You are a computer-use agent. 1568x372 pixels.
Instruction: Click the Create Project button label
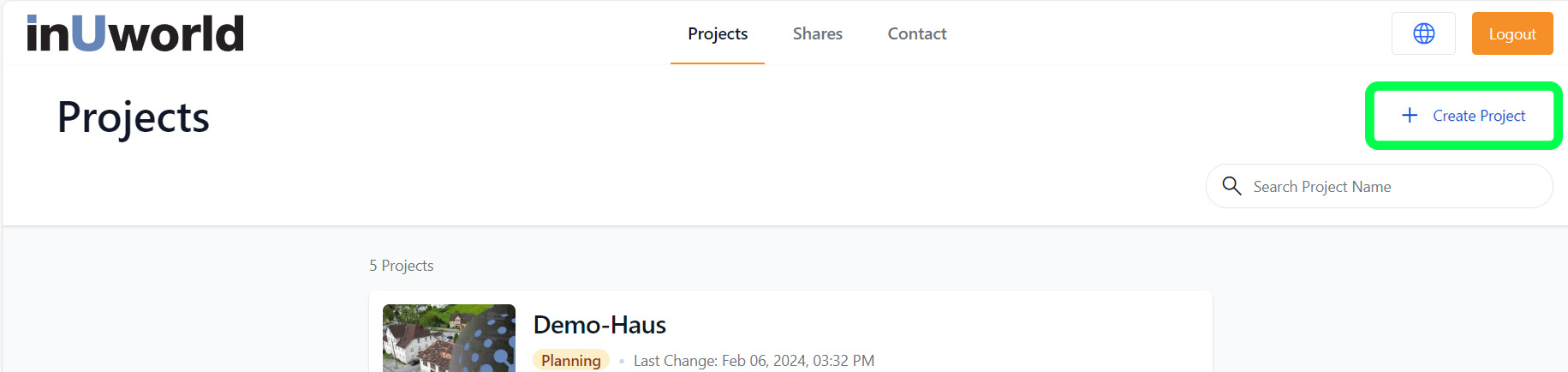(1479, 116)
